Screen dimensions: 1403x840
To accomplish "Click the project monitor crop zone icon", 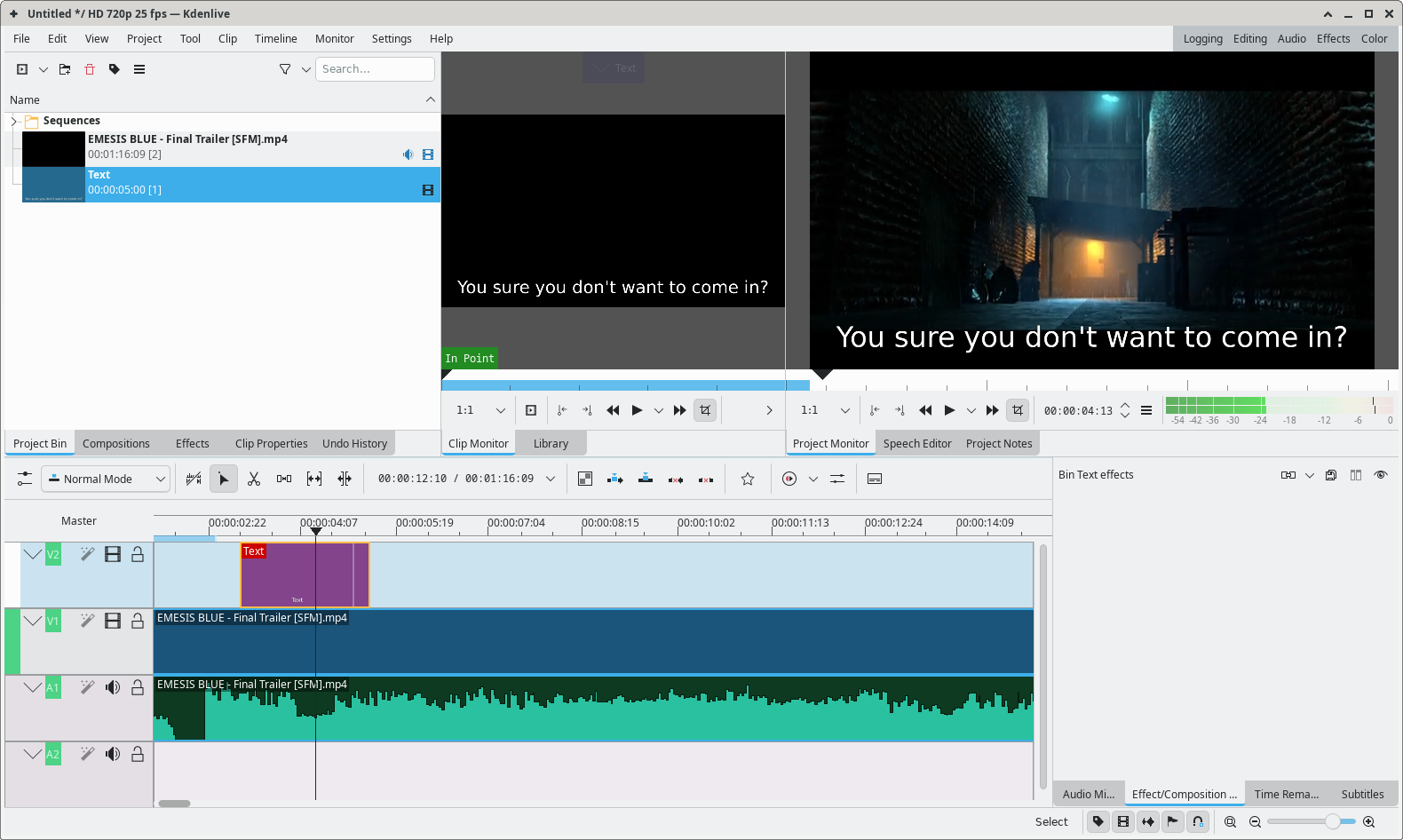I will coord(1018,410).
